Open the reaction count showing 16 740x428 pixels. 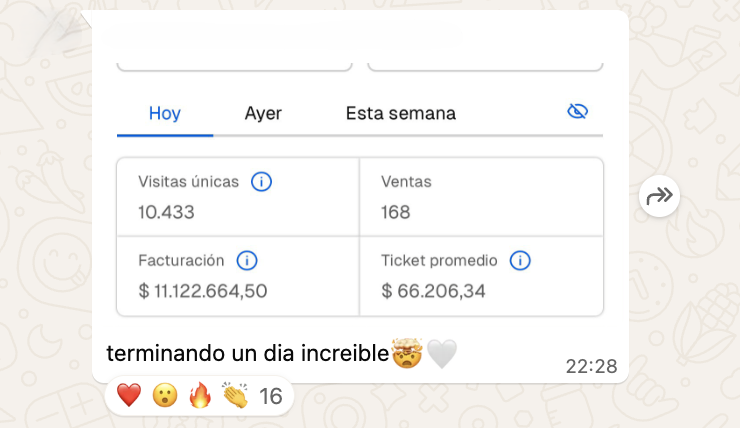(271, 396)
